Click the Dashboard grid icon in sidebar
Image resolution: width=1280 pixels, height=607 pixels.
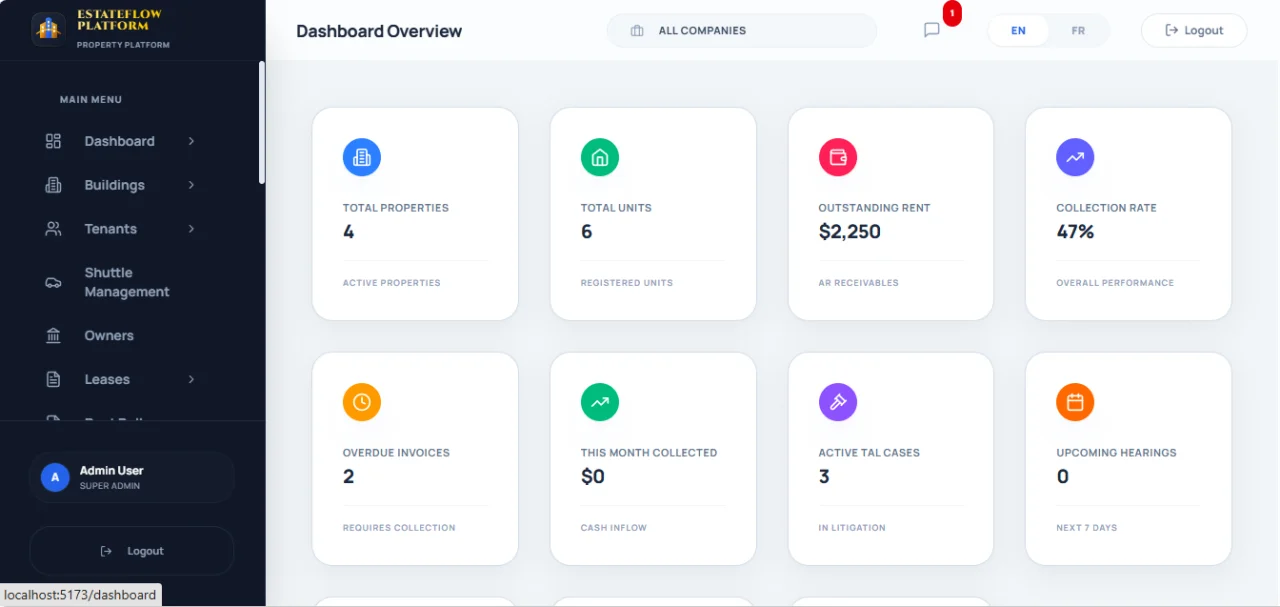pos(54,141)
